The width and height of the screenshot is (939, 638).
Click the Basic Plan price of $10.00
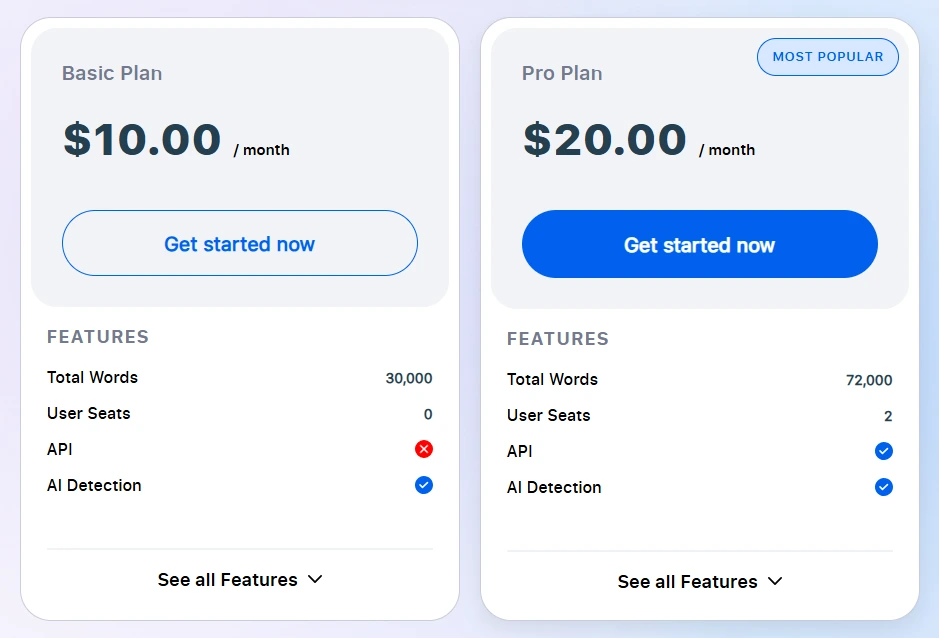[140, 140]
